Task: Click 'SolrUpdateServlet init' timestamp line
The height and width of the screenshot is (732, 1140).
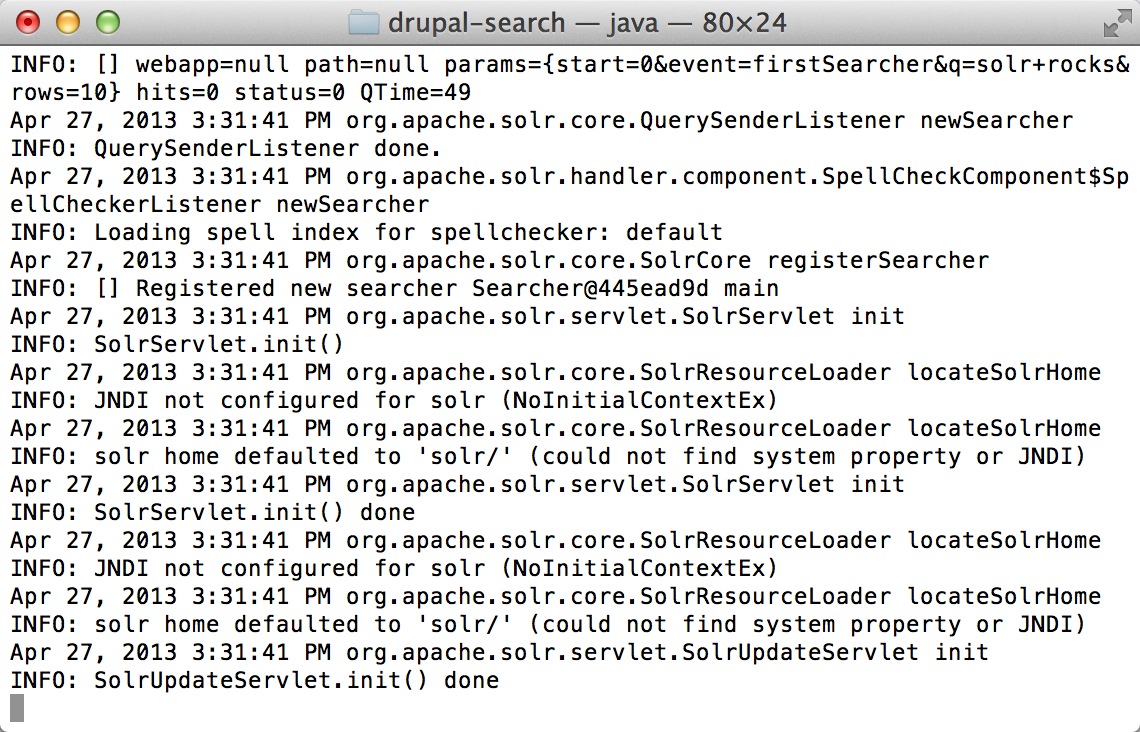Action: (499, 652)
